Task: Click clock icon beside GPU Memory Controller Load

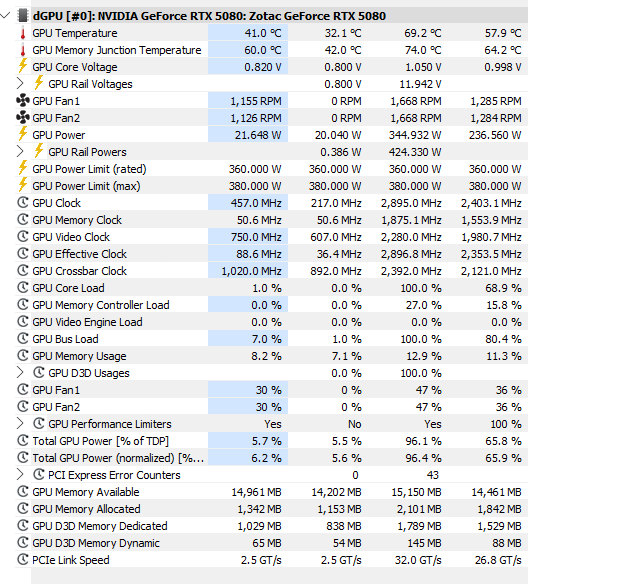Action: (x=23, y=304)
